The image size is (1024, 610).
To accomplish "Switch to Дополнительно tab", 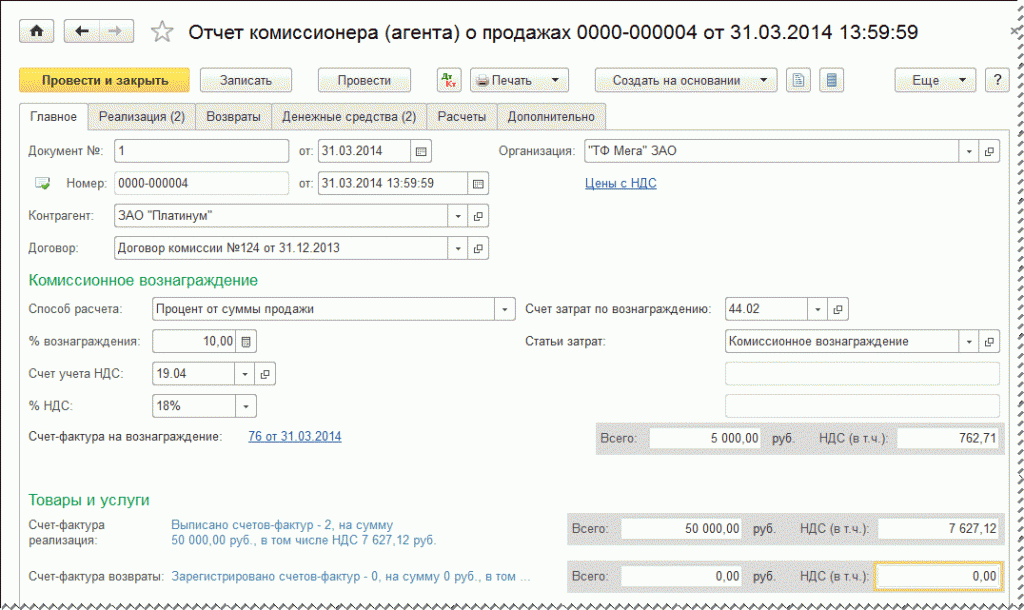I will pyautogui.click(x=551, y=116).
